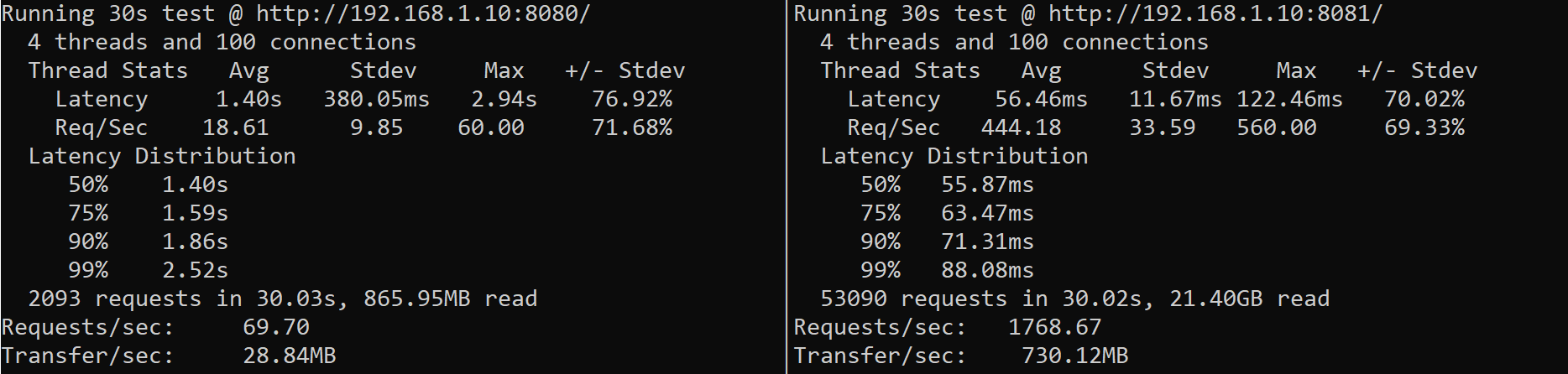
Task: Click the 1768.67 Requests/sec result
Action: pyautogui.click(x=1054, y=328)
